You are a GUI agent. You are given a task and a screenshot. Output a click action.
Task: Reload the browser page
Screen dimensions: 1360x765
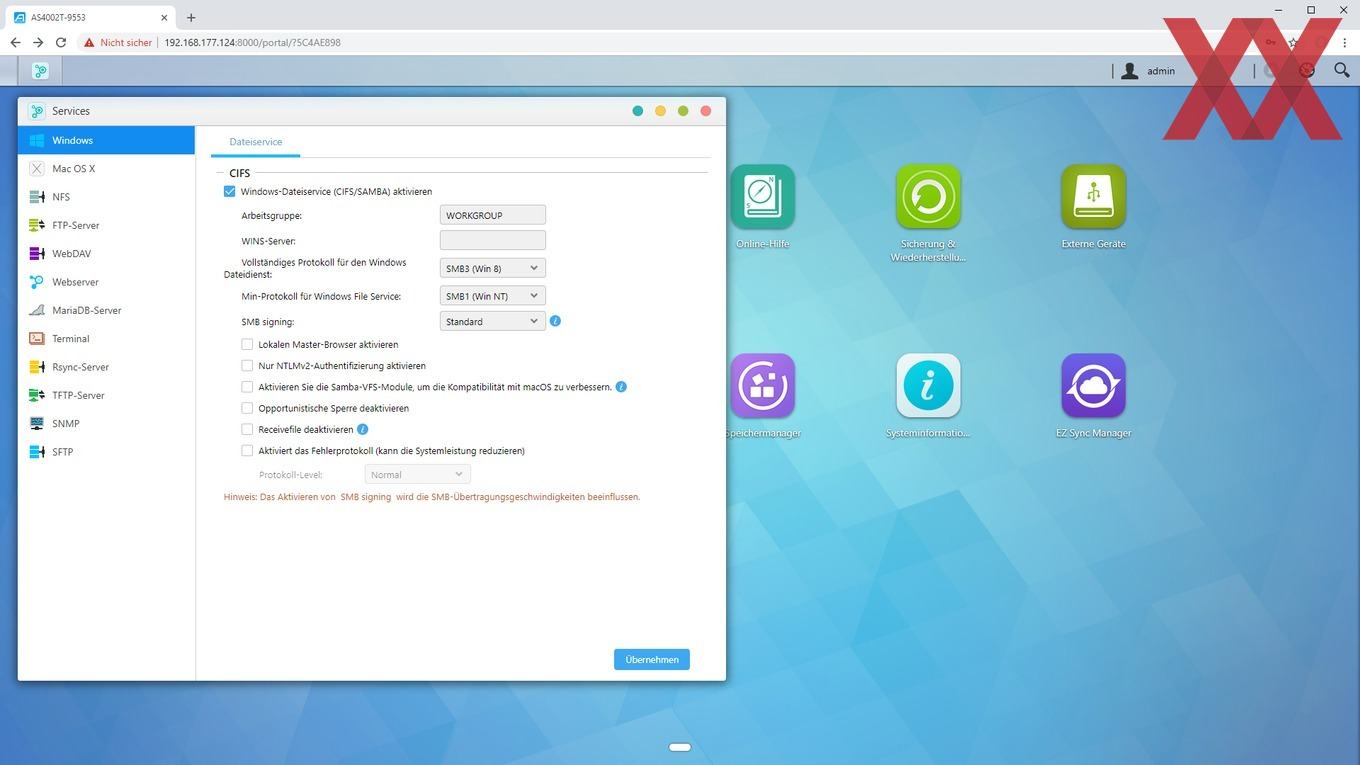(61, 43)
